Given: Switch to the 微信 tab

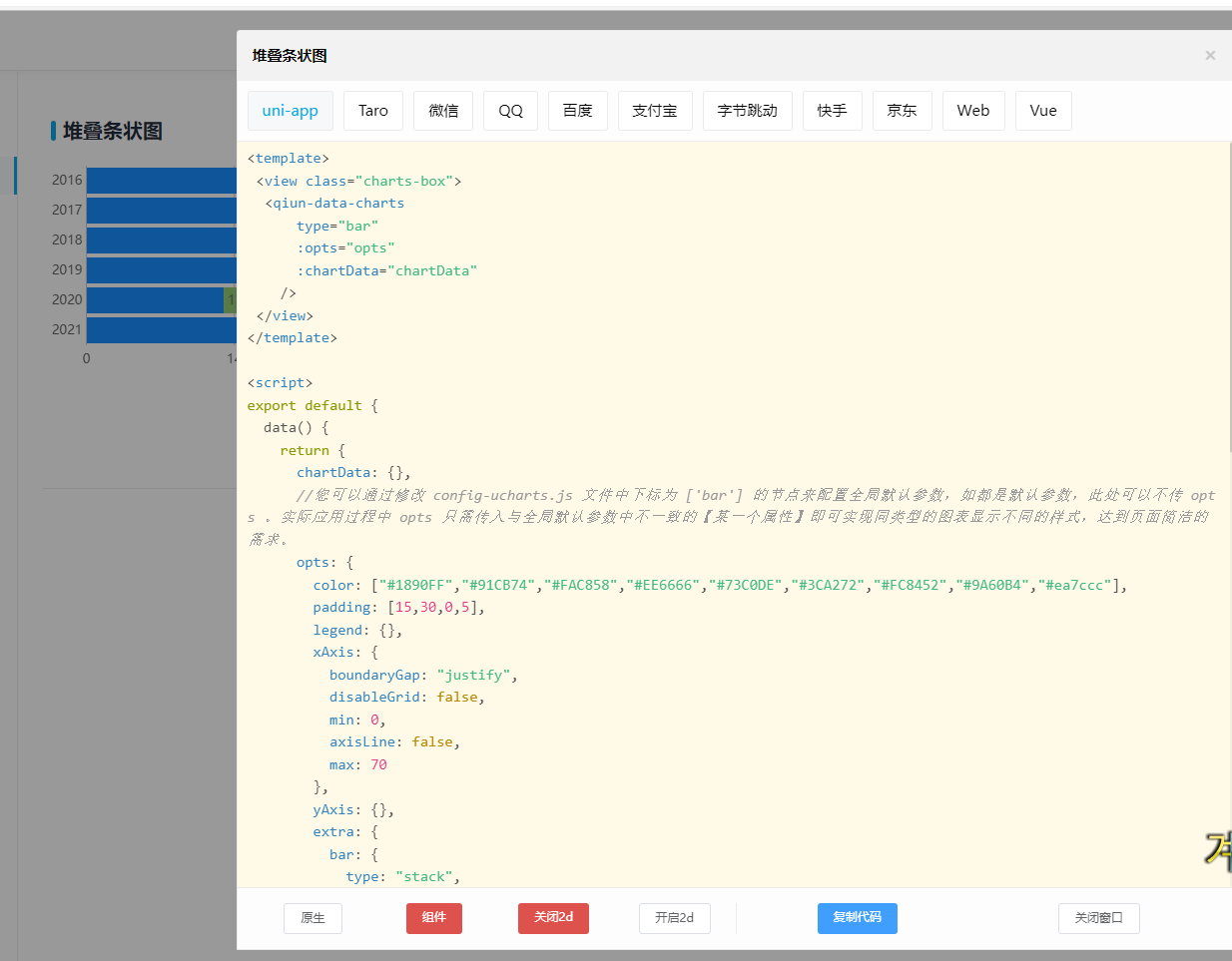Looking at the screenshot, I should 443,111.
